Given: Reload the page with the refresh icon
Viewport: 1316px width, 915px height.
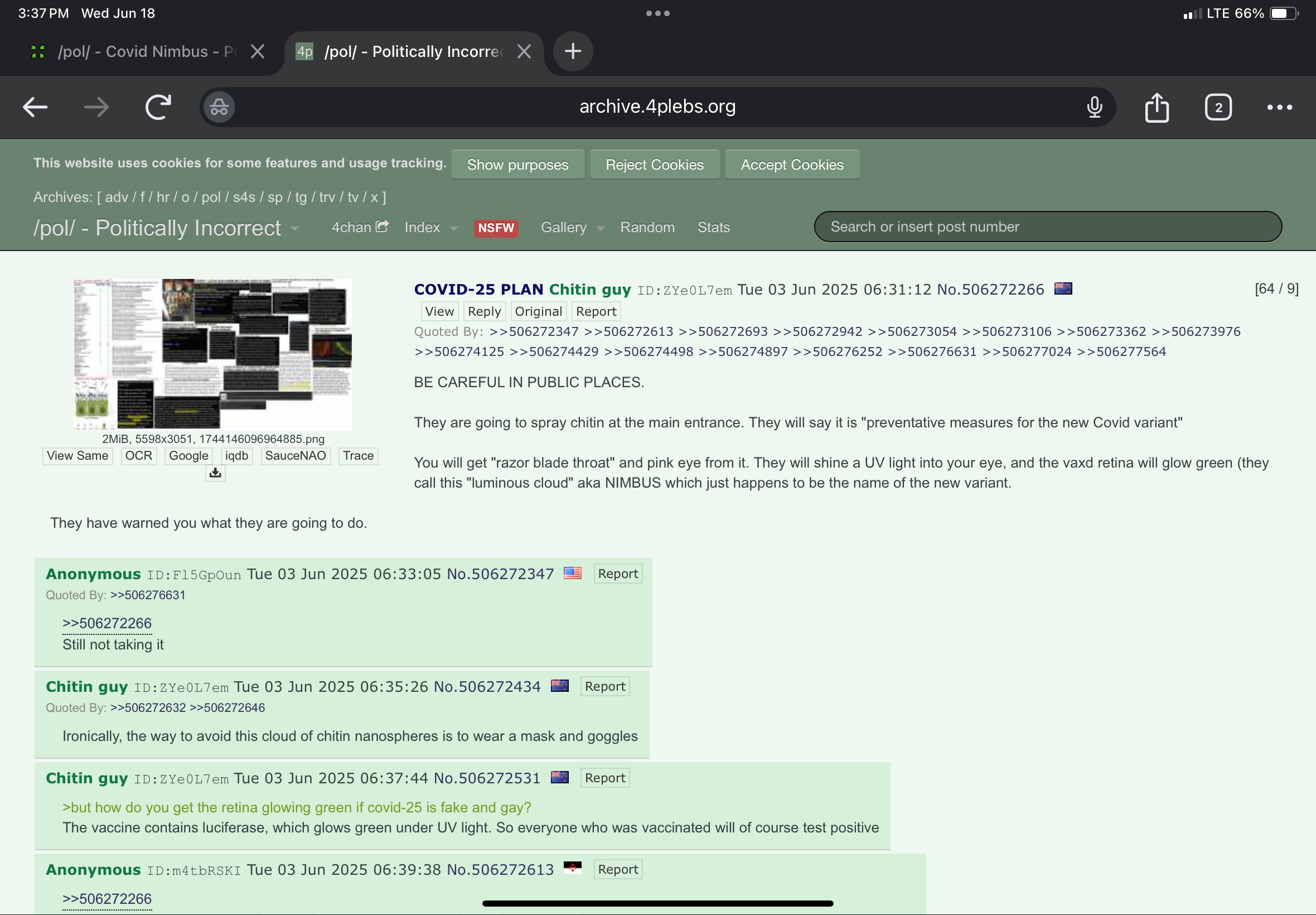Looking at the screenshot, I should coord(158,107).
